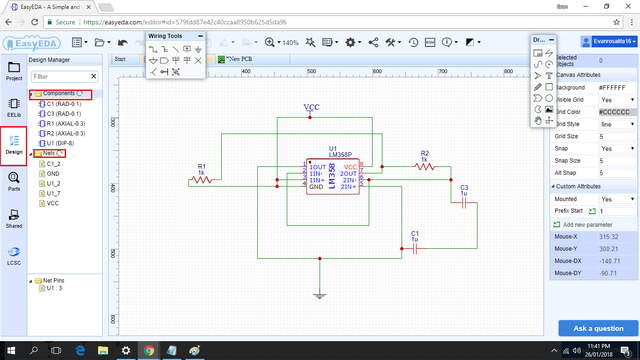
Task: Collapse the Components tree folder
Action: tap(31, 94)
